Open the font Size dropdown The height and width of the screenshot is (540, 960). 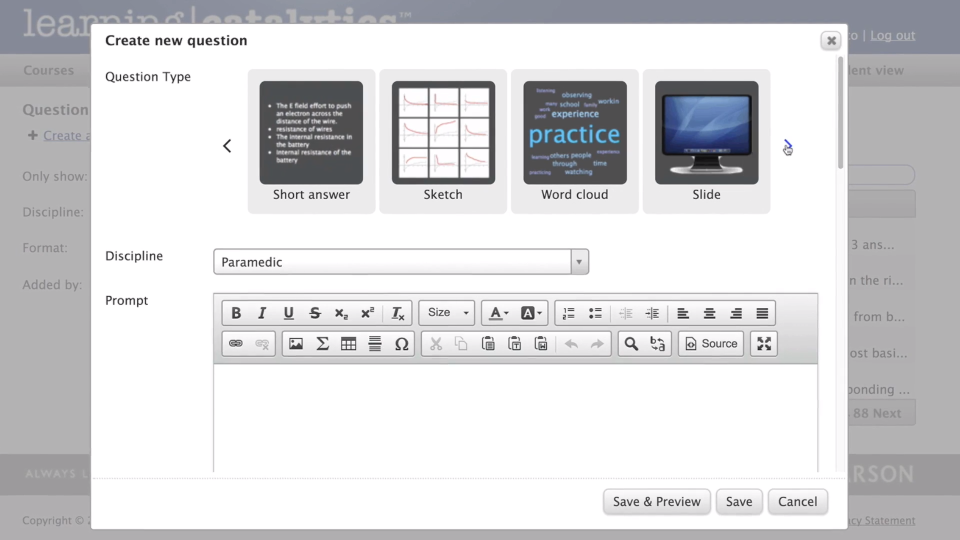pos(447,313)
